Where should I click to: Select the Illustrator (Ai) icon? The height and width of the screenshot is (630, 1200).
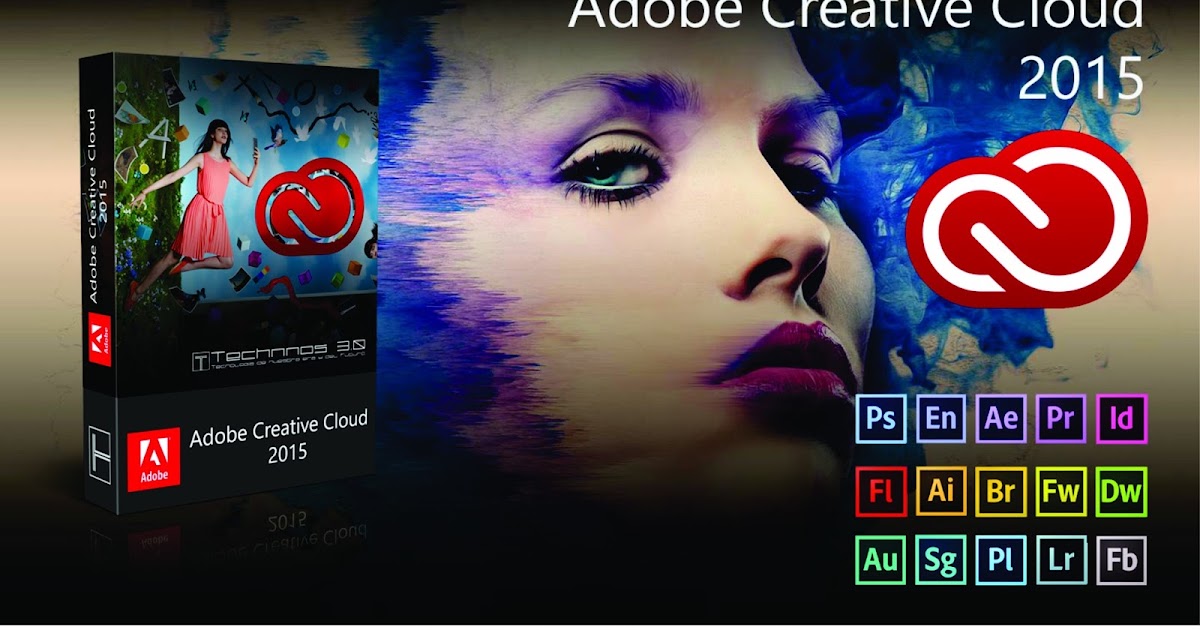[x=941, y=491]
